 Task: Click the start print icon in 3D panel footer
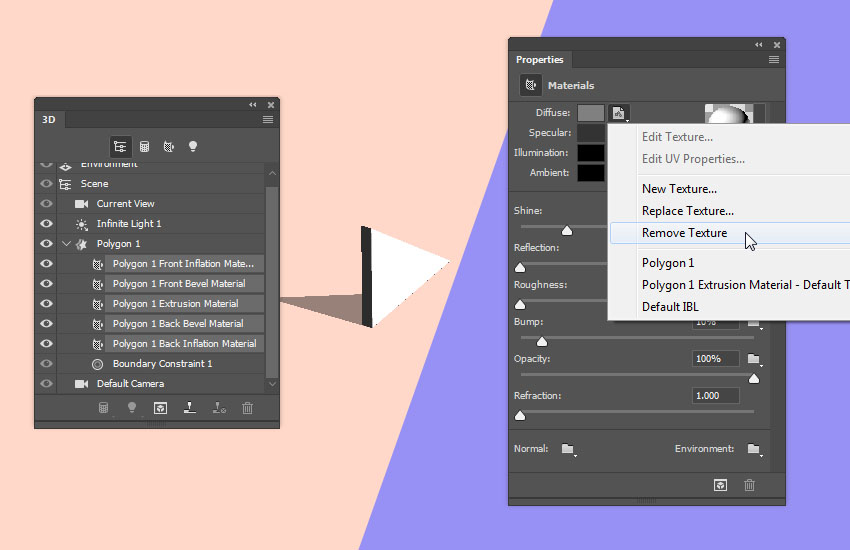click(x=190, y=408)
